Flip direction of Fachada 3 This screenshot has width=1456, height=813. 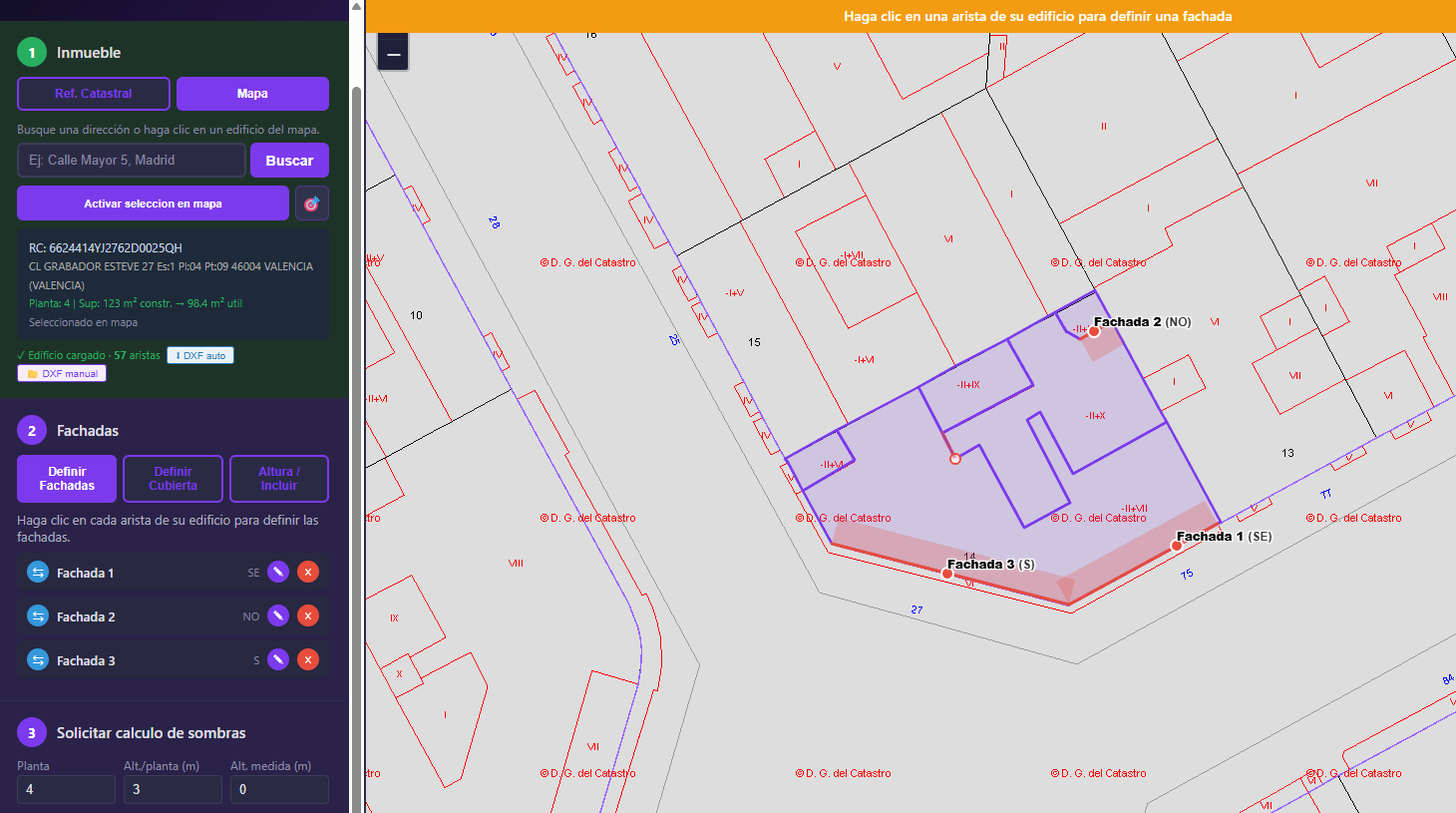38,660
